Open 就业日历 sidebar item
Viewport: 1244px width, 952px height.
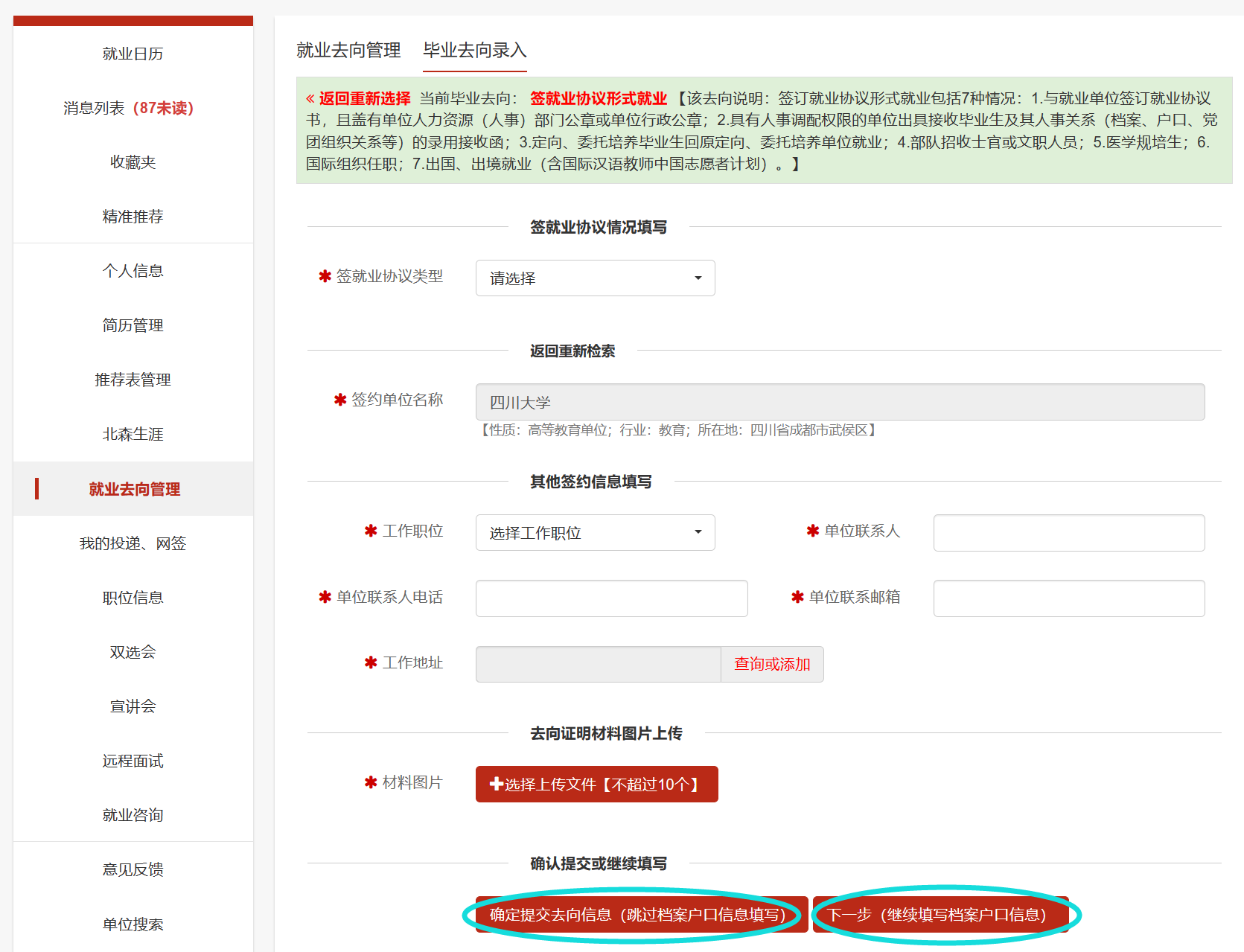133,54
